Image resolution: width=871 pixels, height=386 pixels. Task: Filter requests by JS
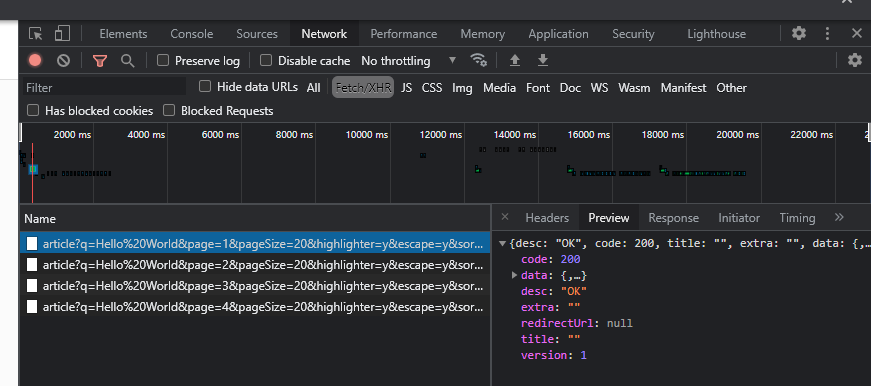coord(407,88)
